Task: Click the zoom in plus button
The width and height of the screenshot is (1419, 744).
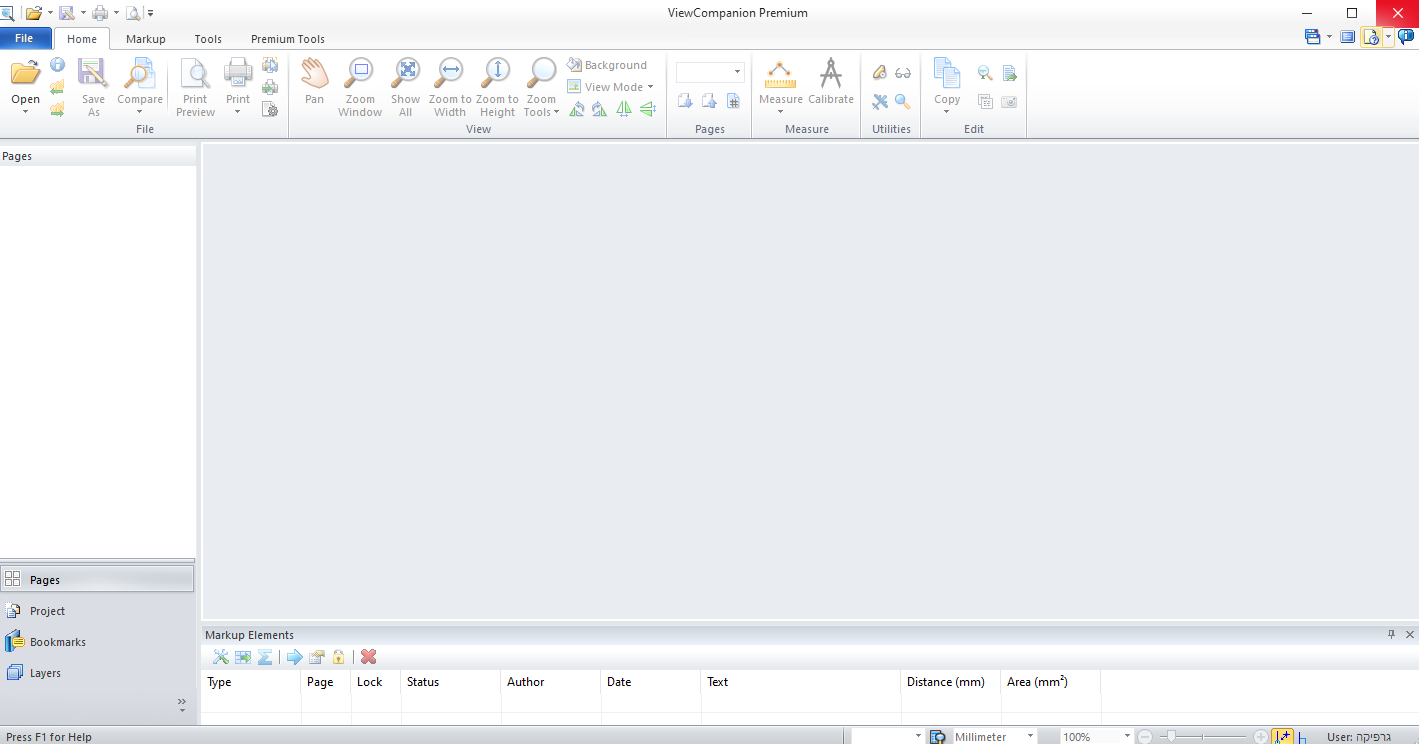Action: pos(1260,737)
